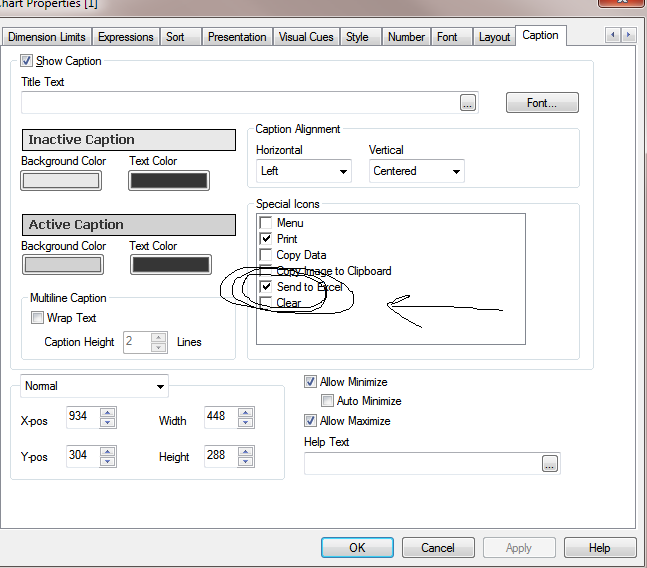Pick Inactive Caption background color swatch
This screenshot has height=568, width=647.
tap(61, 181)
